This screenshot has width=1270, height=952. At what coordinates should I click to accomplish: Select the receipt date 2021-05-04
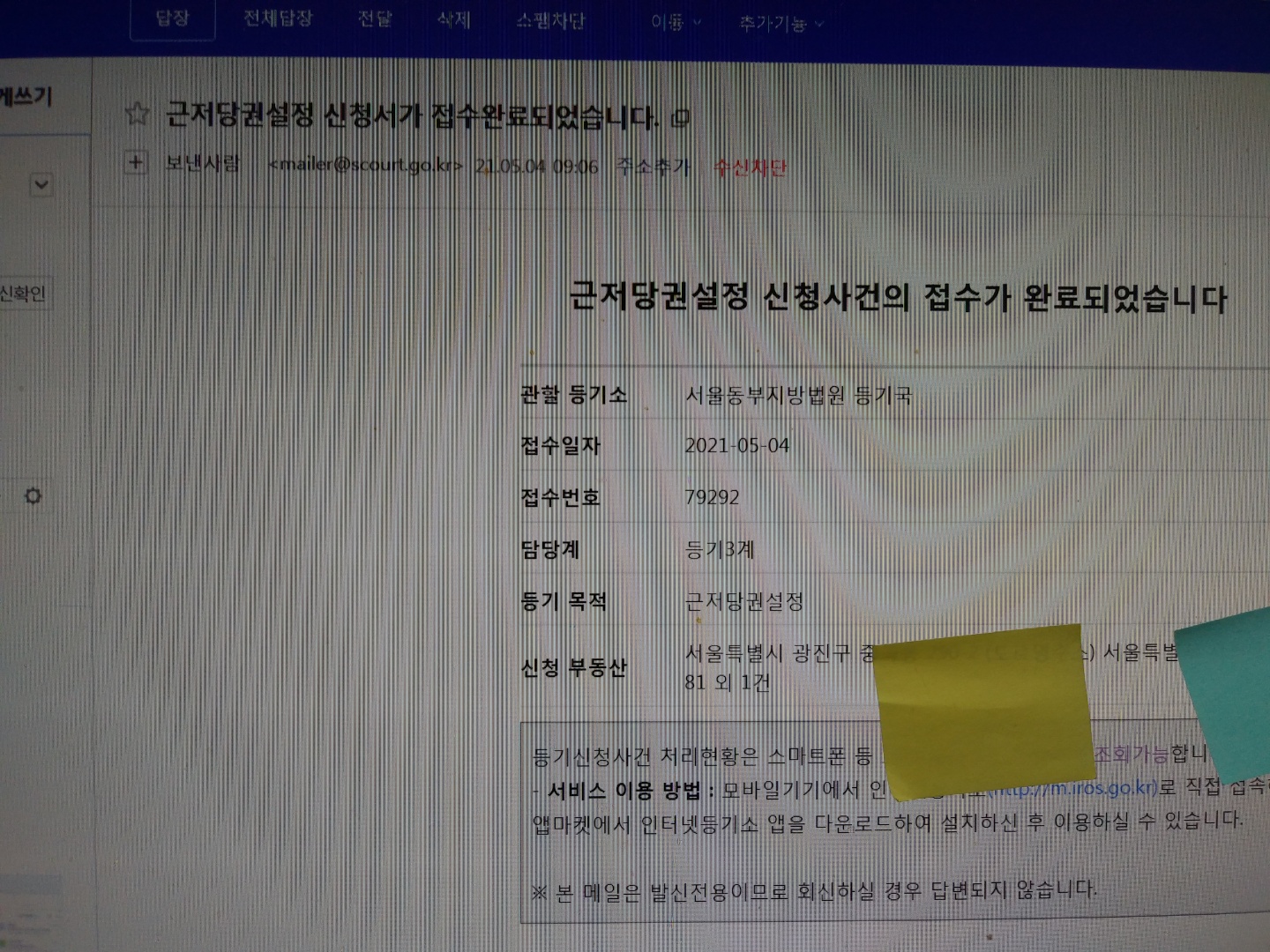click(x=737, y=445)
